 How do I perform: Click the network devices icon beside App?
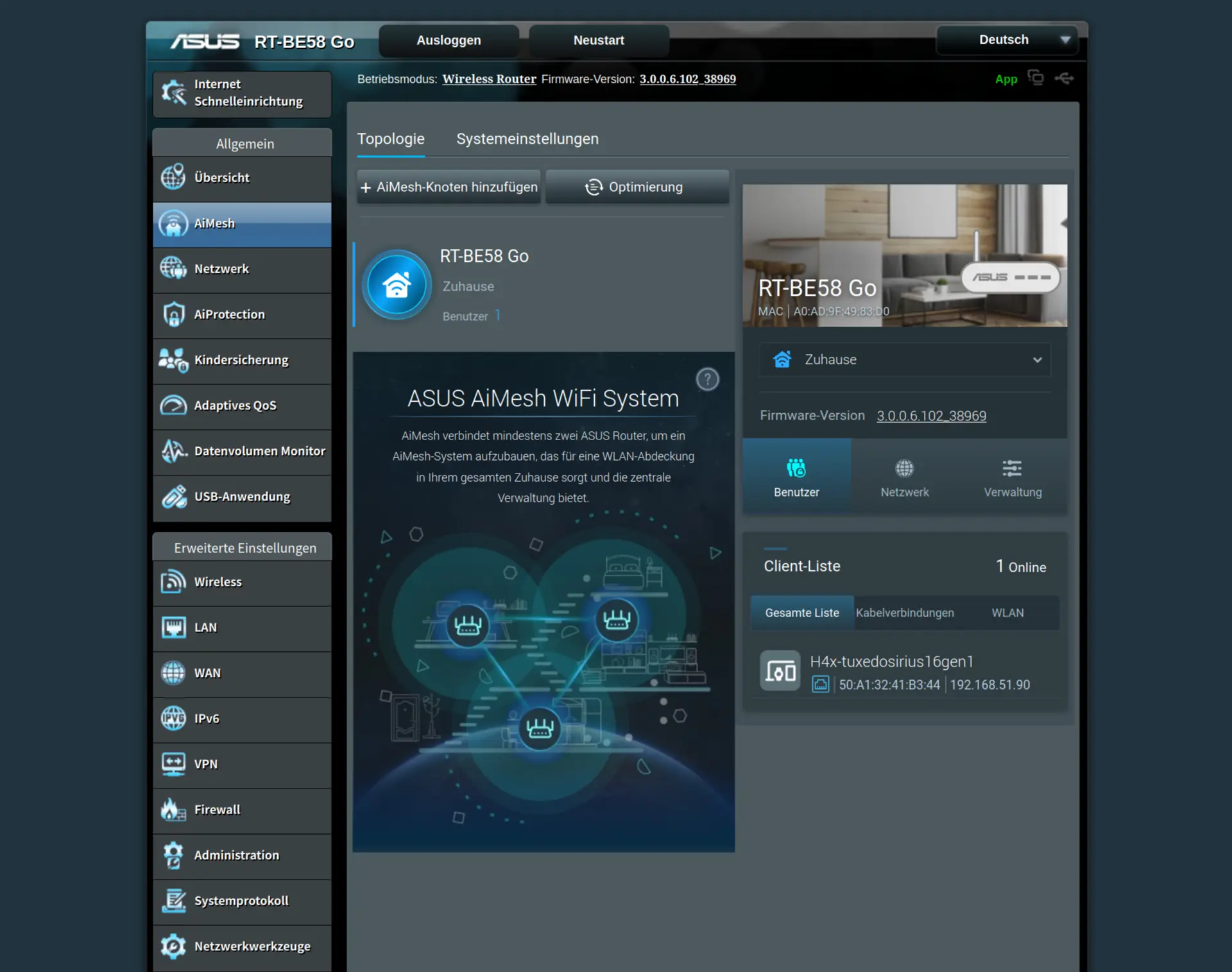point(1035,78)
